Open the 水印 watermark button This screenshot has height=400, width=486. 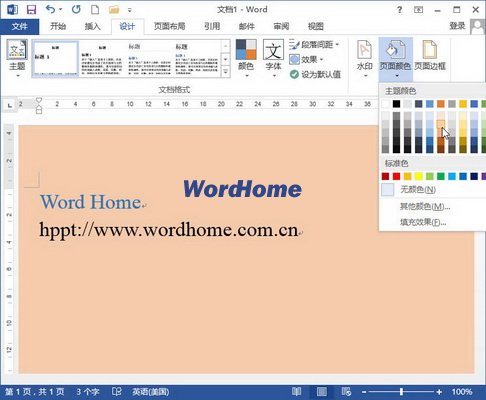(364, 59)
